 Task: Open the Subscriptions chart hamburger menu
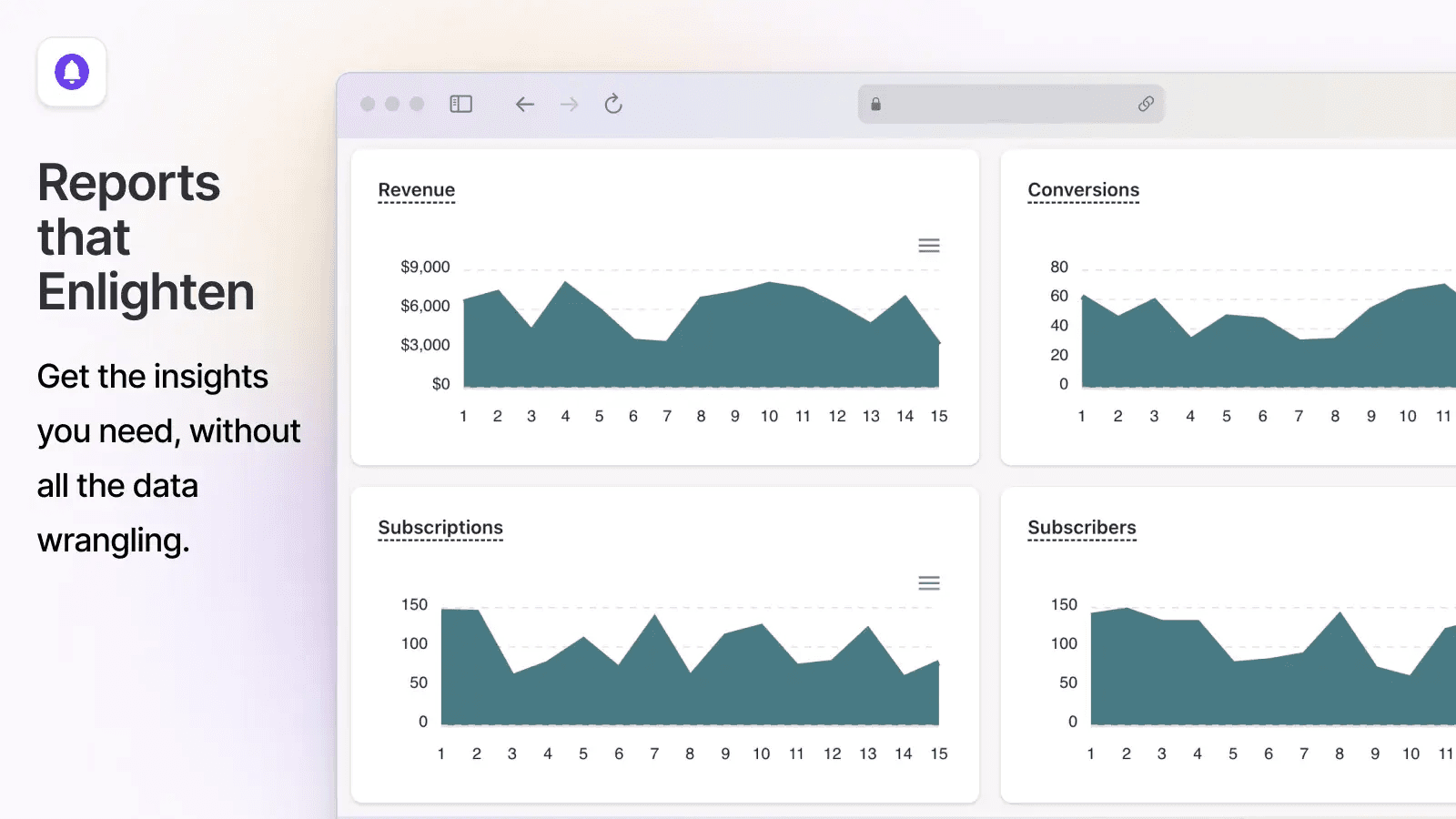(x=928, y=583)
